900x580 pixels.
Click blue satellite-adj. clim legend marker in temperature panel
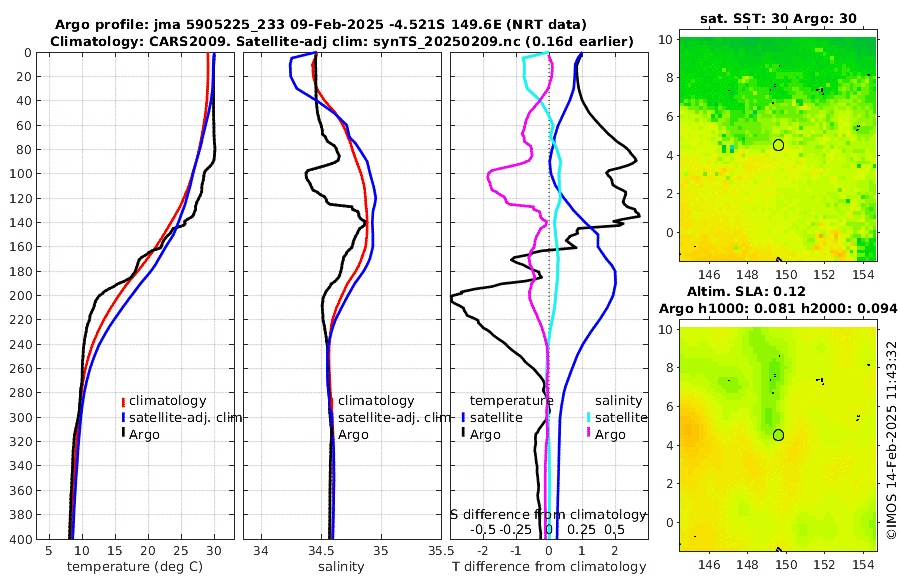point(123,417)
